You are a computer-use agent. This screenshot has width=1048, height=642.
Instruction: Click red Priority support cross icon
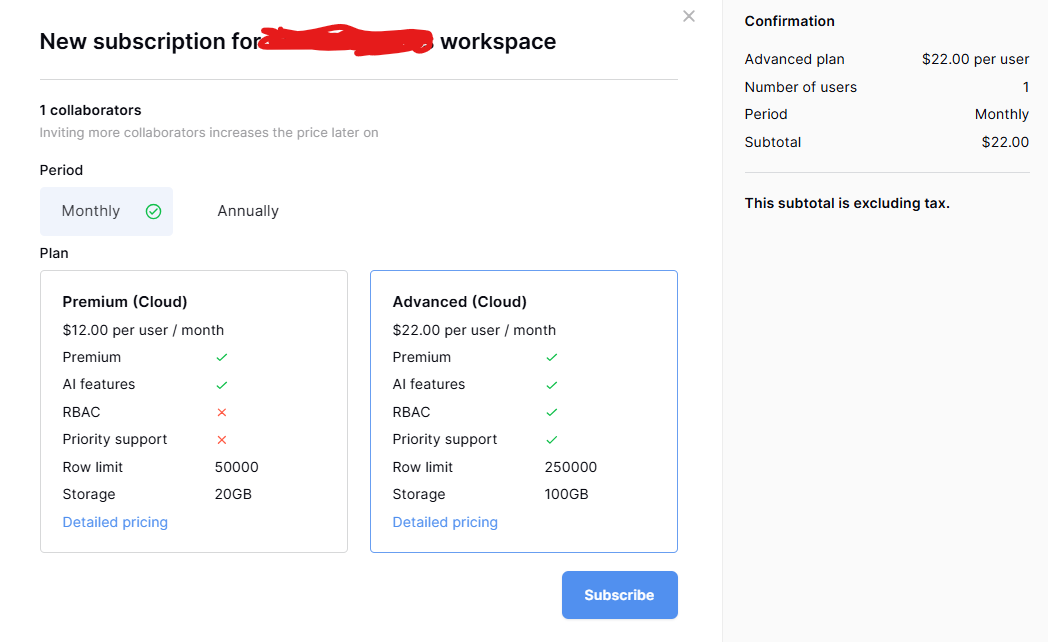pyautogui.click(x=222, y=440)
